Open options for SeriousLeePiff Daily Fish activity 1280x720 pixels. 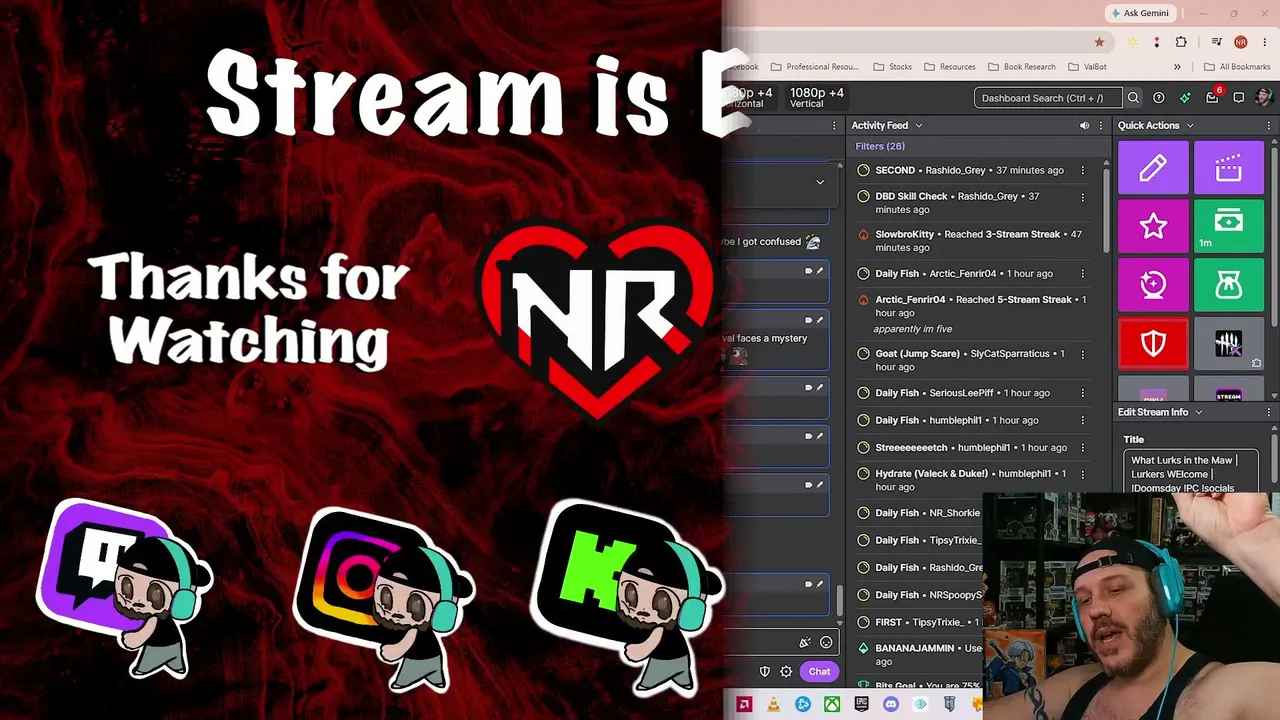pyautogui.click(x=1082, y=393)
